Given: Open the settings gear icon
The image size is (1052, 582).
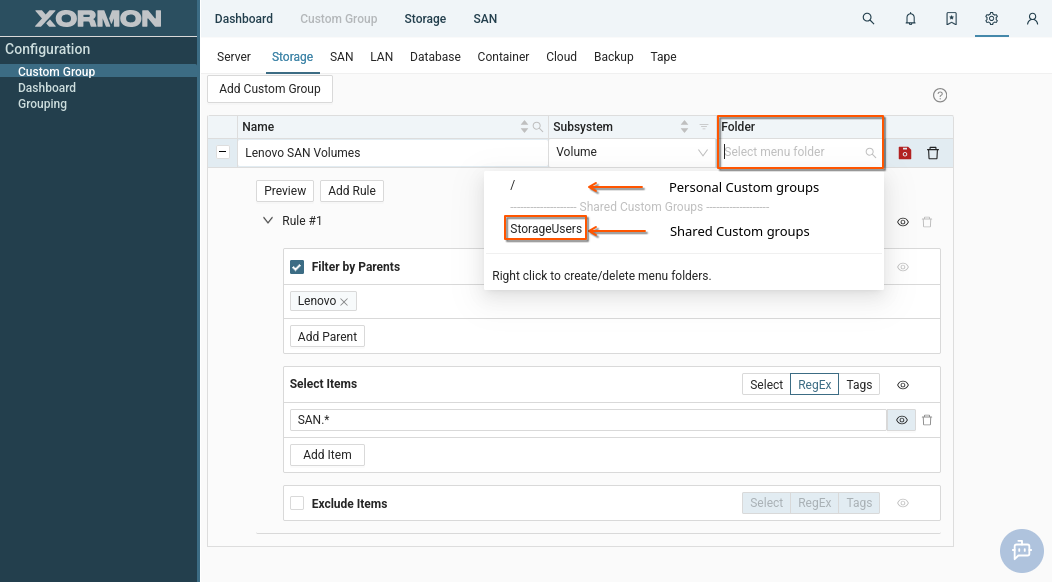Looking at the screenshot, I should [x=991, y=19].
